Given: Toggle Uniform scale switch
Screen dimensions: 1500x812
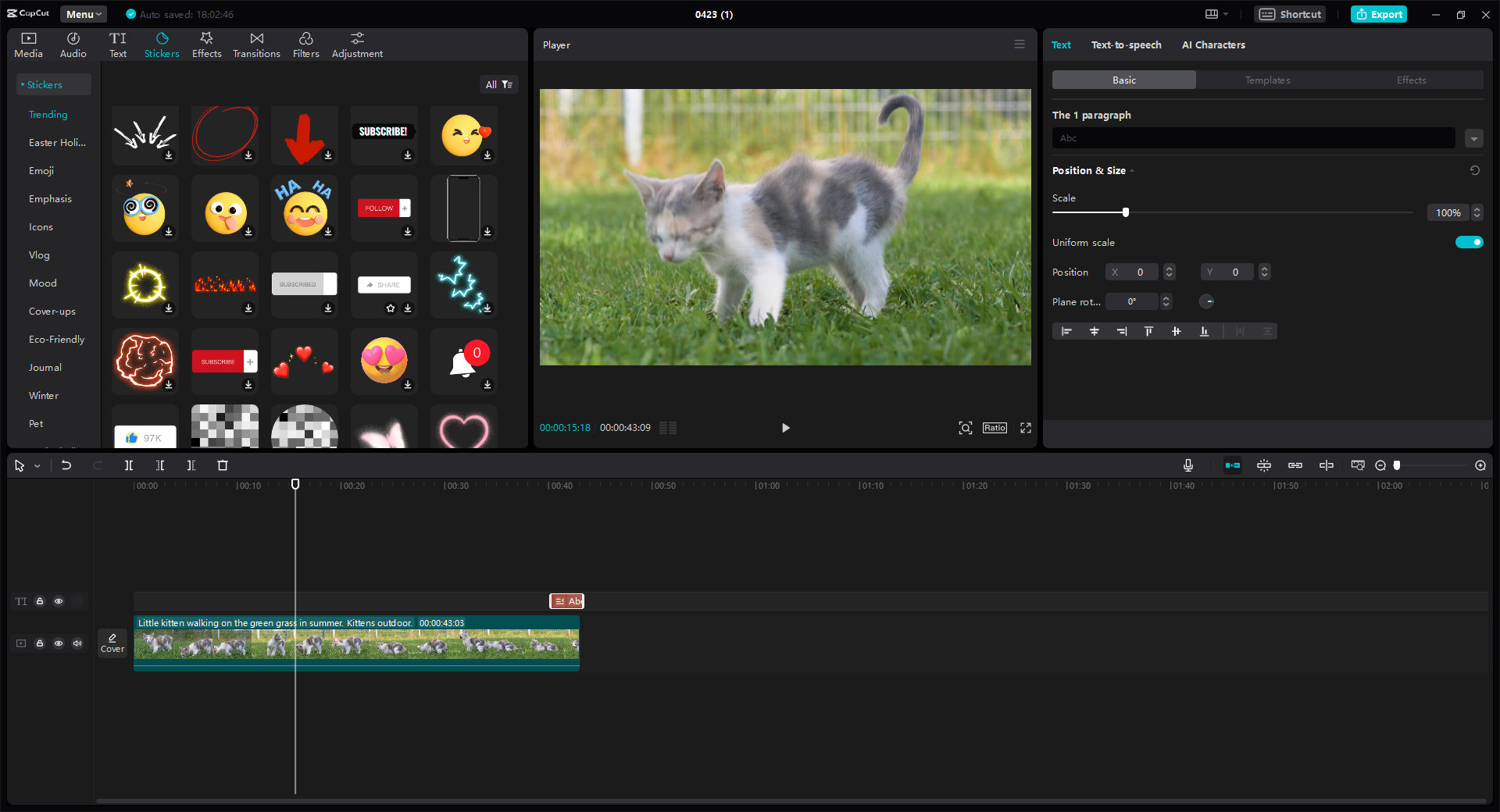Looking at the screenshot, I should click(1469, 242).
